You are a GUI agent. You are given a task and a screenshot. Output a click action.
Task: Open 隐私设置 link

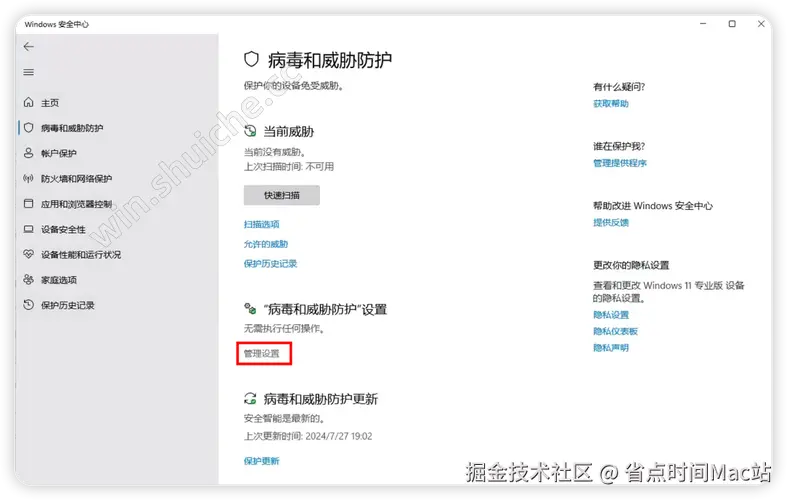pyautogui.click(x=611, y=315)
